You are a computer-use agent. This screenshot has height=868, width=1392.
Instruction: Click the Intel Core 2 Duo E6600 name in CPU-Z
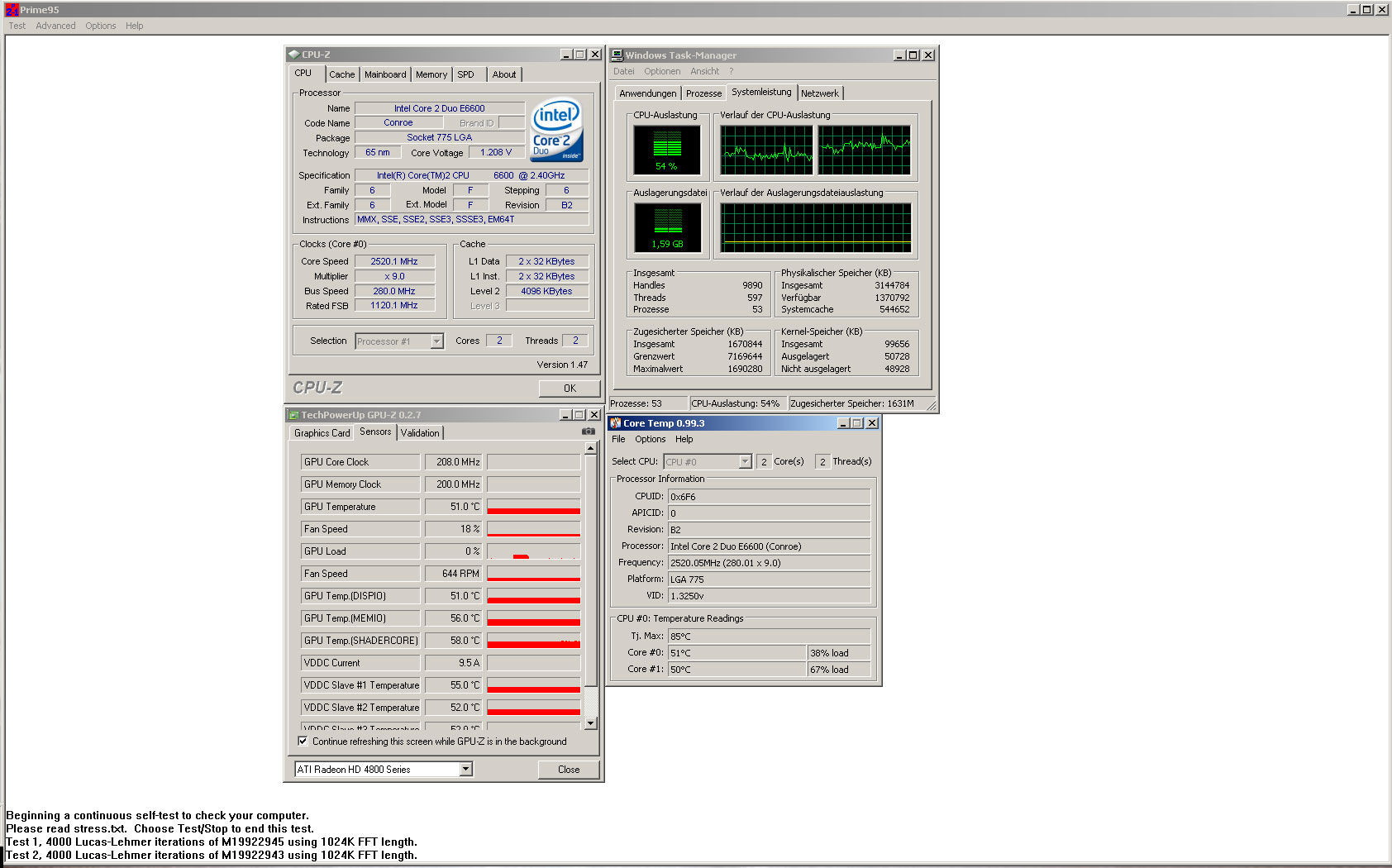coord(440,108)
